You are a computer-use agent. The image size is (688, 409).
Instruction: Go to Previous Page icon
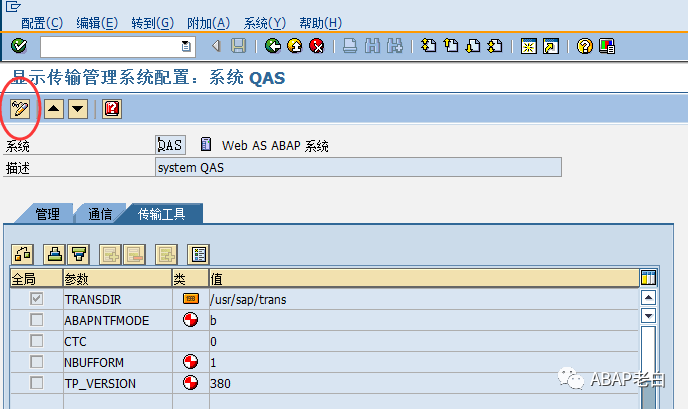tap(451, 46)
